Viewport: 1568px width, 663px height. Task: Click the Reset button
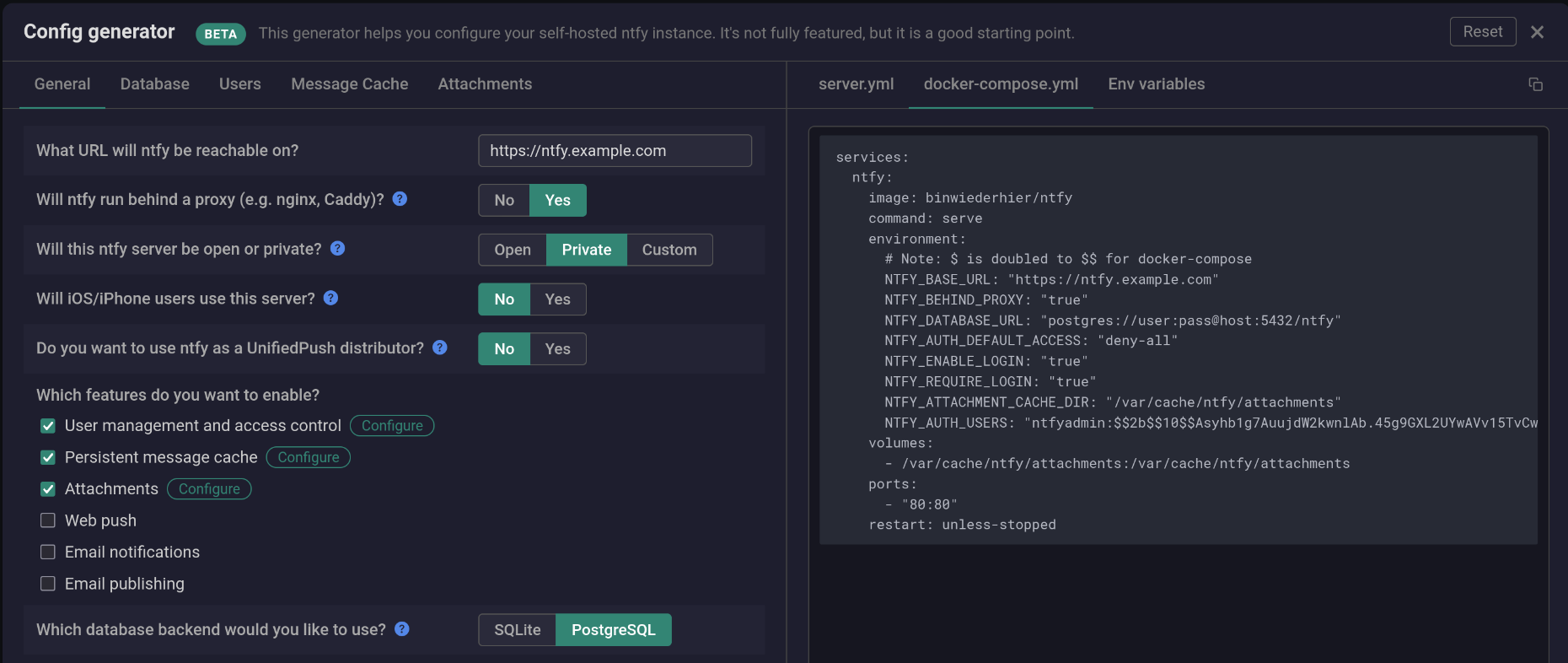tap(1483, 31)
